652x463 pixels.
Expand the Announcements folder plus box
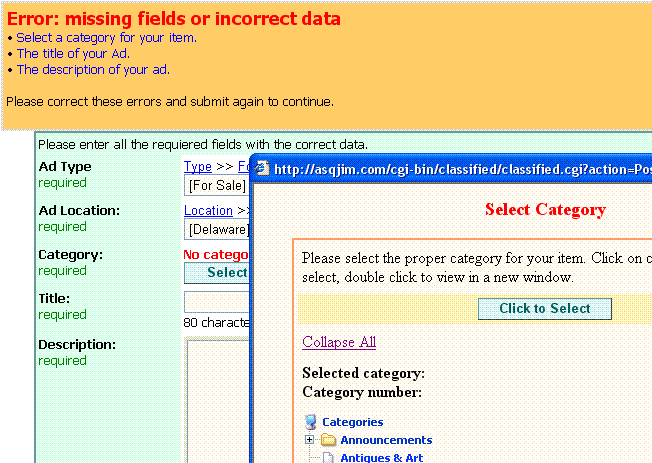(309, 439)
